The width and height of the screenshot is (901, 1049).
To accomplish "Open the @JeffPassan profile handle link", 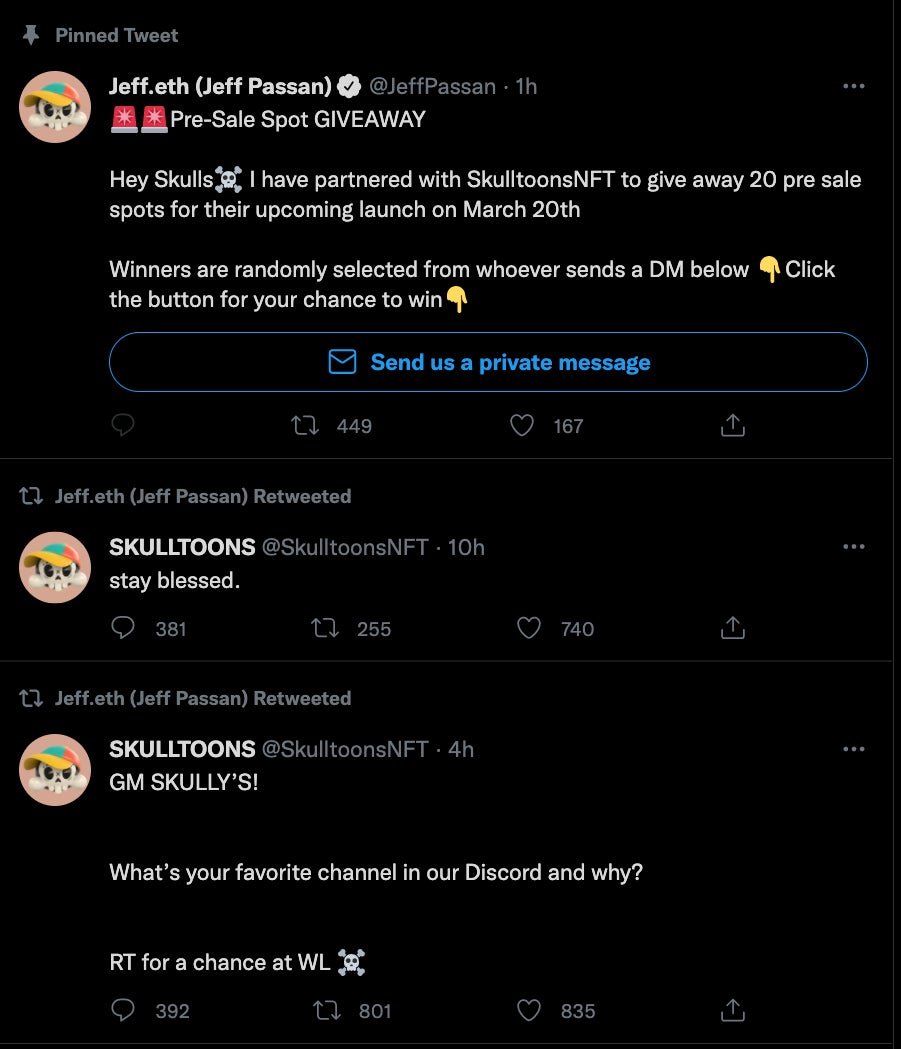I will [432, 87].
